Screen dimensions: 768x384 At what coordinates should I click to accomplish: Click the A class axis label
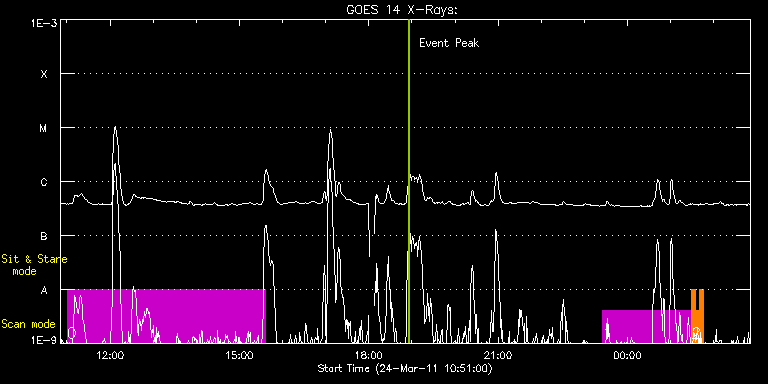(x=44, y=290)
